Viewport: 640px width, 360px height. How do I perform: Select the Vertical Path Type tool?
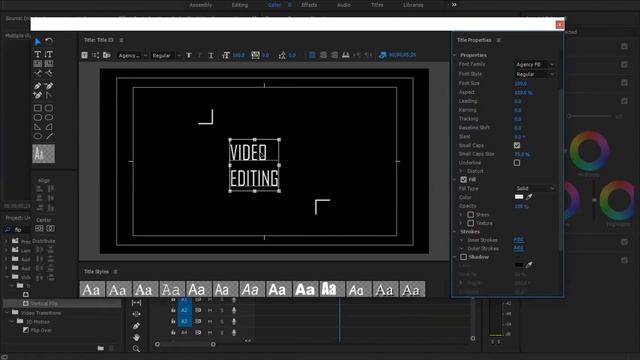49,73
